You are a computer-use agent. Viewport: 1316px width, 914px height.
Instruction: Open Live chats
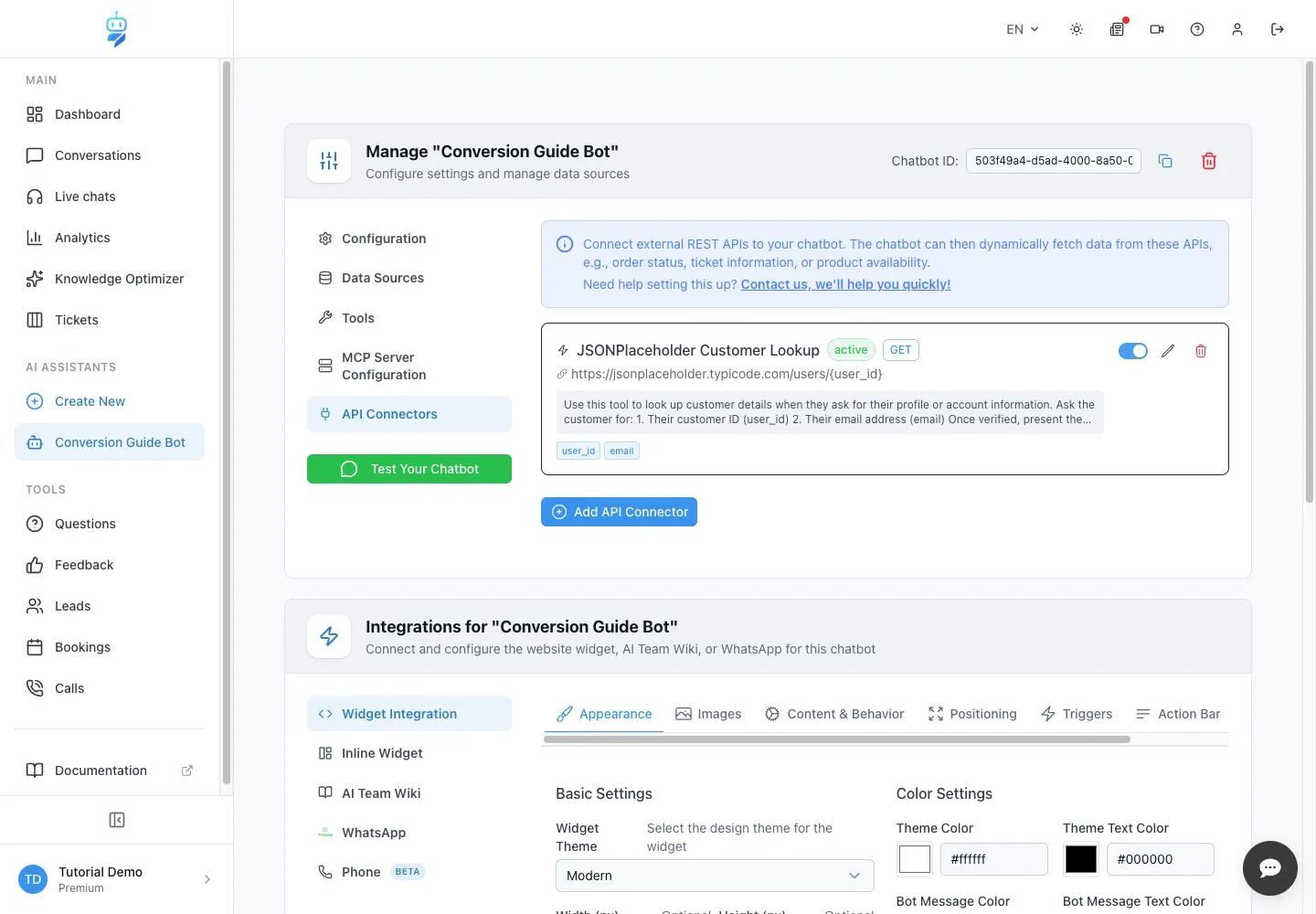pyautogui.click(x=110, y=197)
